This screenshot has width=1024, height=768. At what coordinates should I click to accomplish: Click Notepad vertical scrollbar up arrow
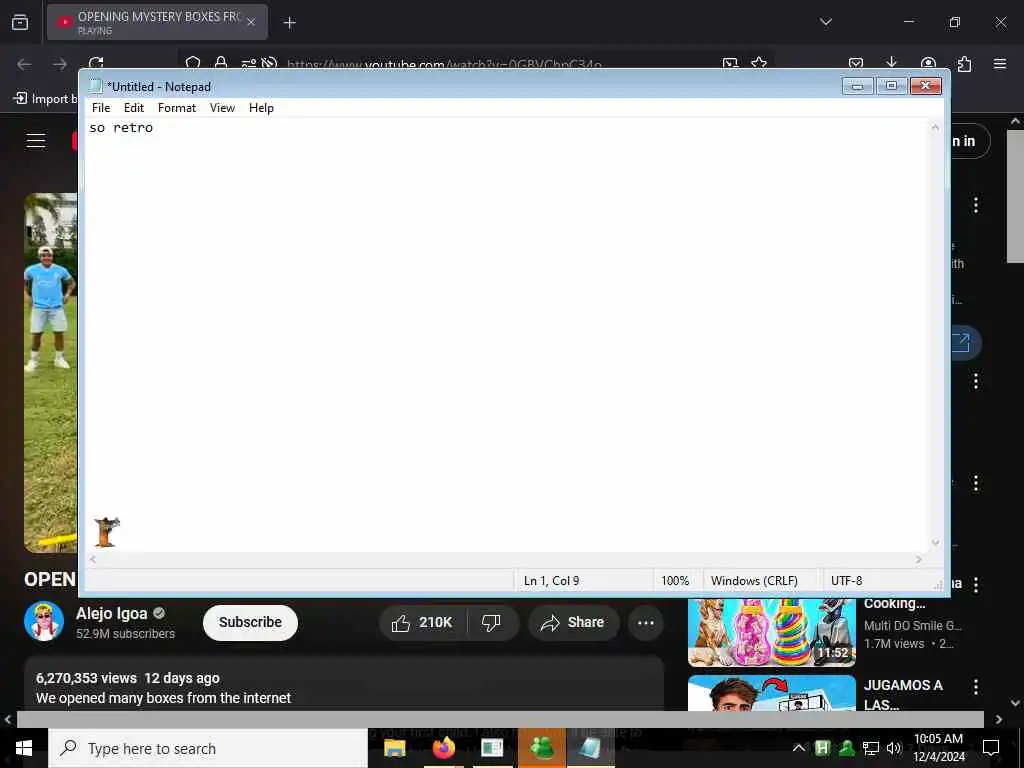(935, 127)
